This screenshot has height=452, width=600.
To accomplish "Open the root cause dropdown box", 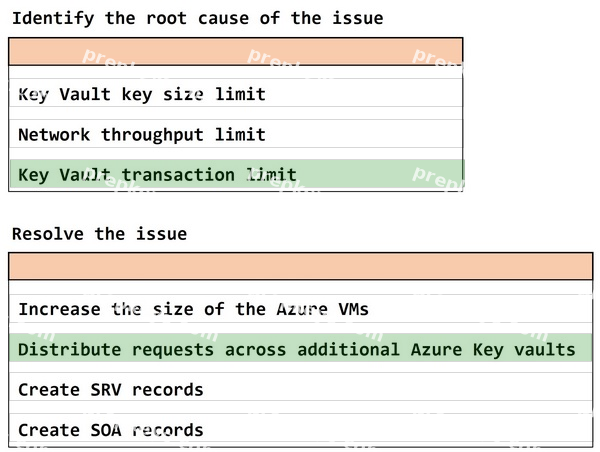I will pos(236,51).
